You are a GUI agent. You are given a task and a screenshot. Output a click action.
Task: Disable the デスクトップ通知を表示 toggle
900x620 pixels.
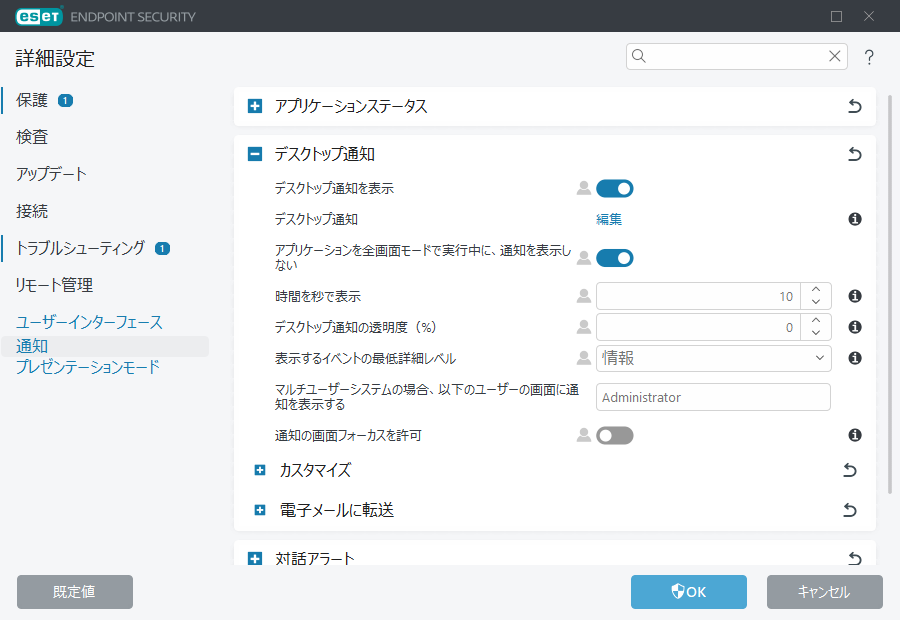coord(615,188)
